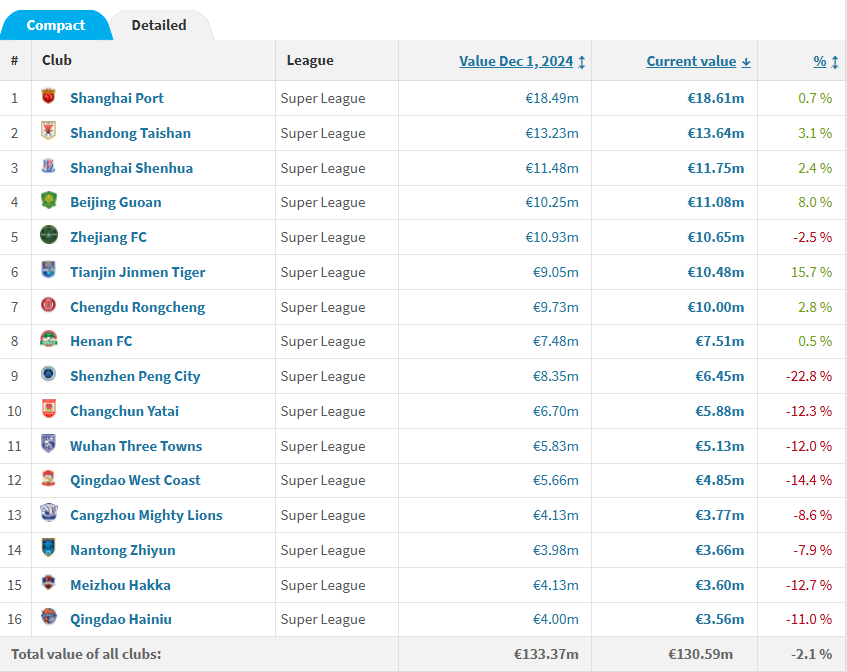The height and width of the screenshot is (672, 847).
Task: Click current value €10.00m
Action: tap(715, 307)
